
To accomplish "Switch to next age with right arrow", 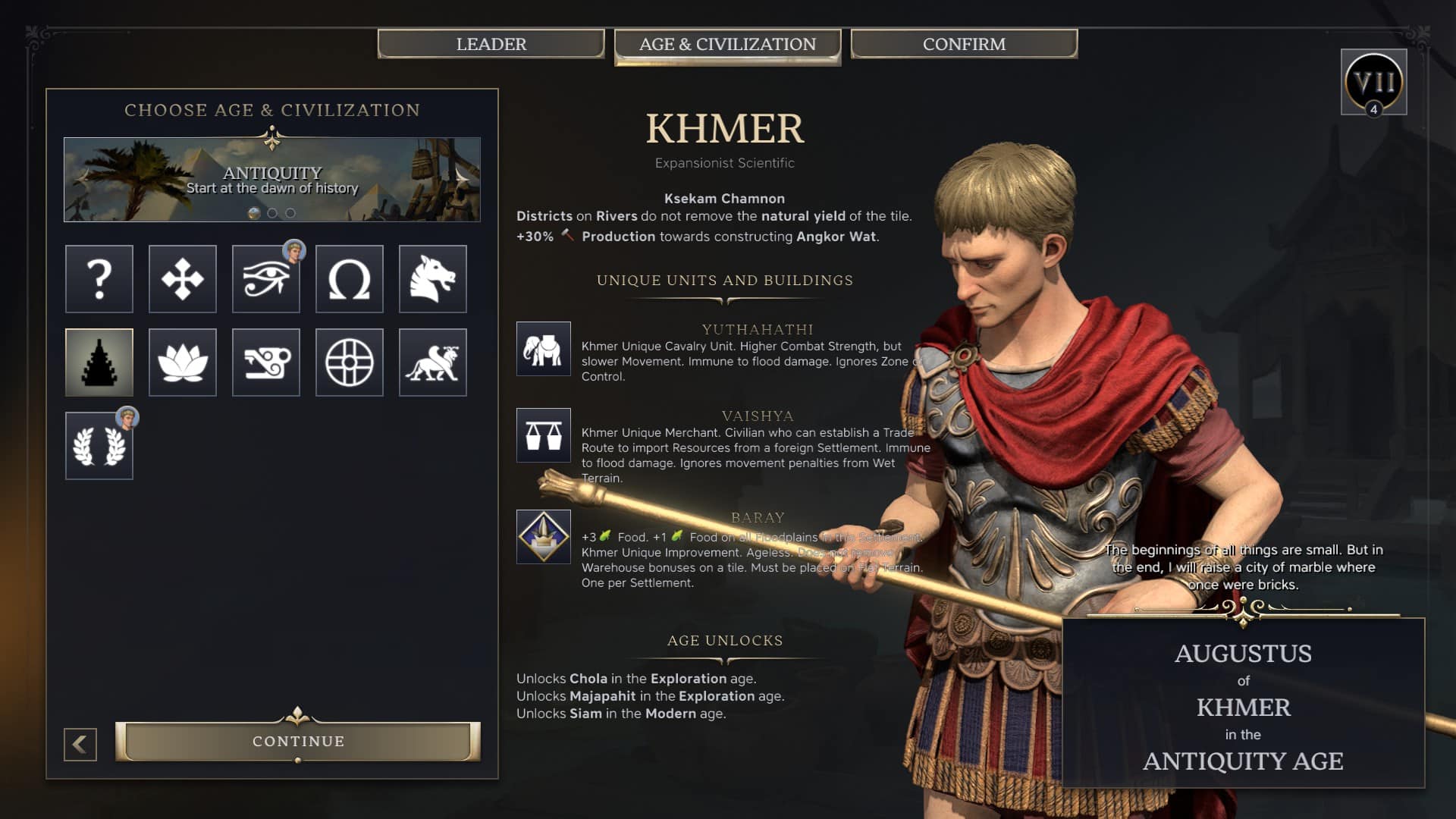I will (461, 177).
